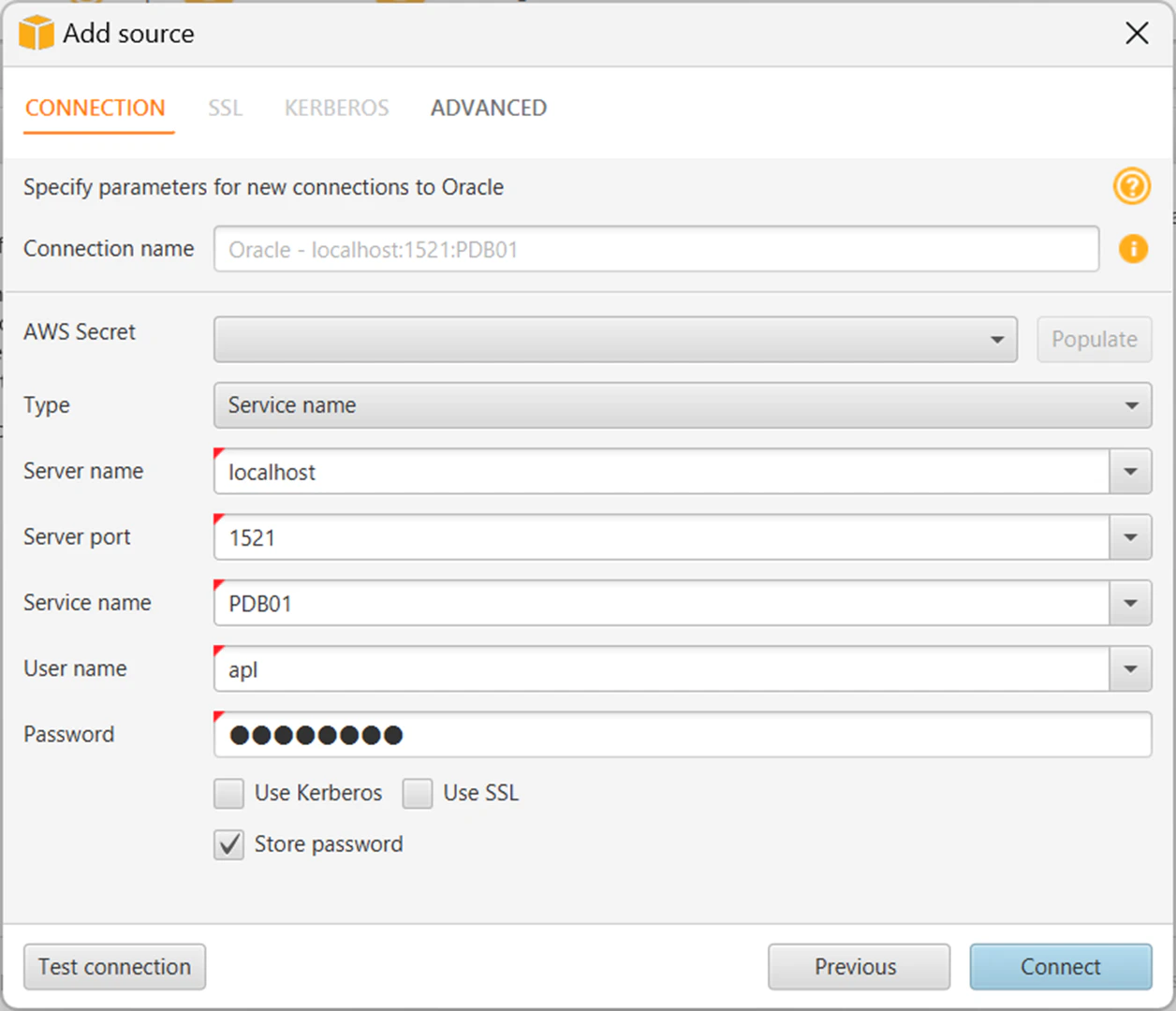Image resolution: width=1176 pixels, height=1011 pixels.
Task: Open the ADVANCED tab
Action: (x=489, y=108)
